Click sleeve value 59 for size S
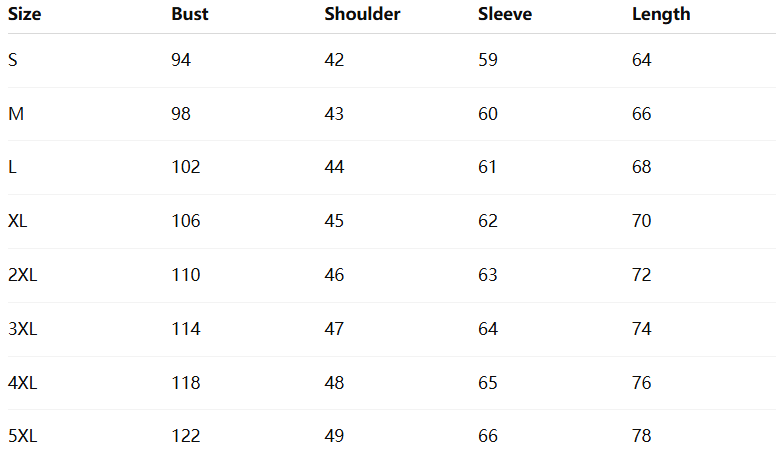This screenshot has width=779, height=459. tap(488, 60)
